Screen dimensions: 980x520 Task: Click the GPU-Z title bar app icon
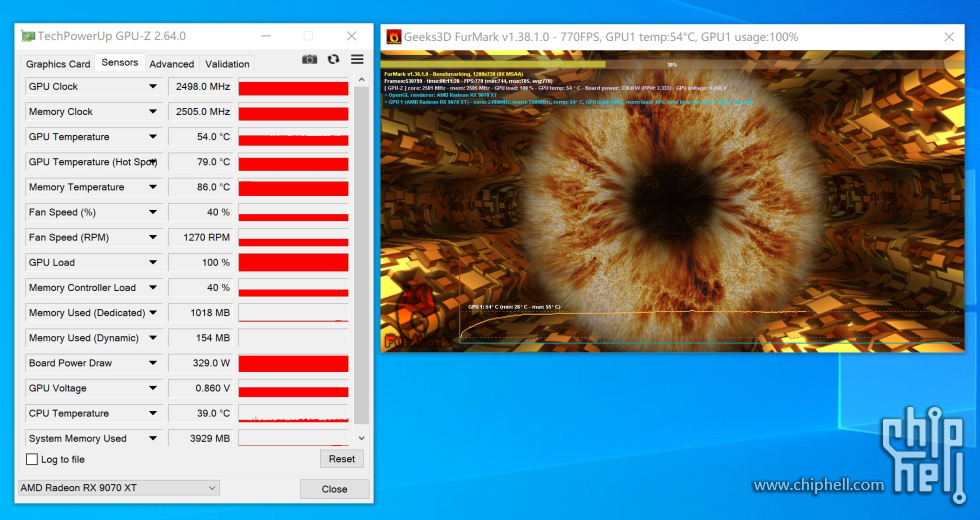click(28, 36)
